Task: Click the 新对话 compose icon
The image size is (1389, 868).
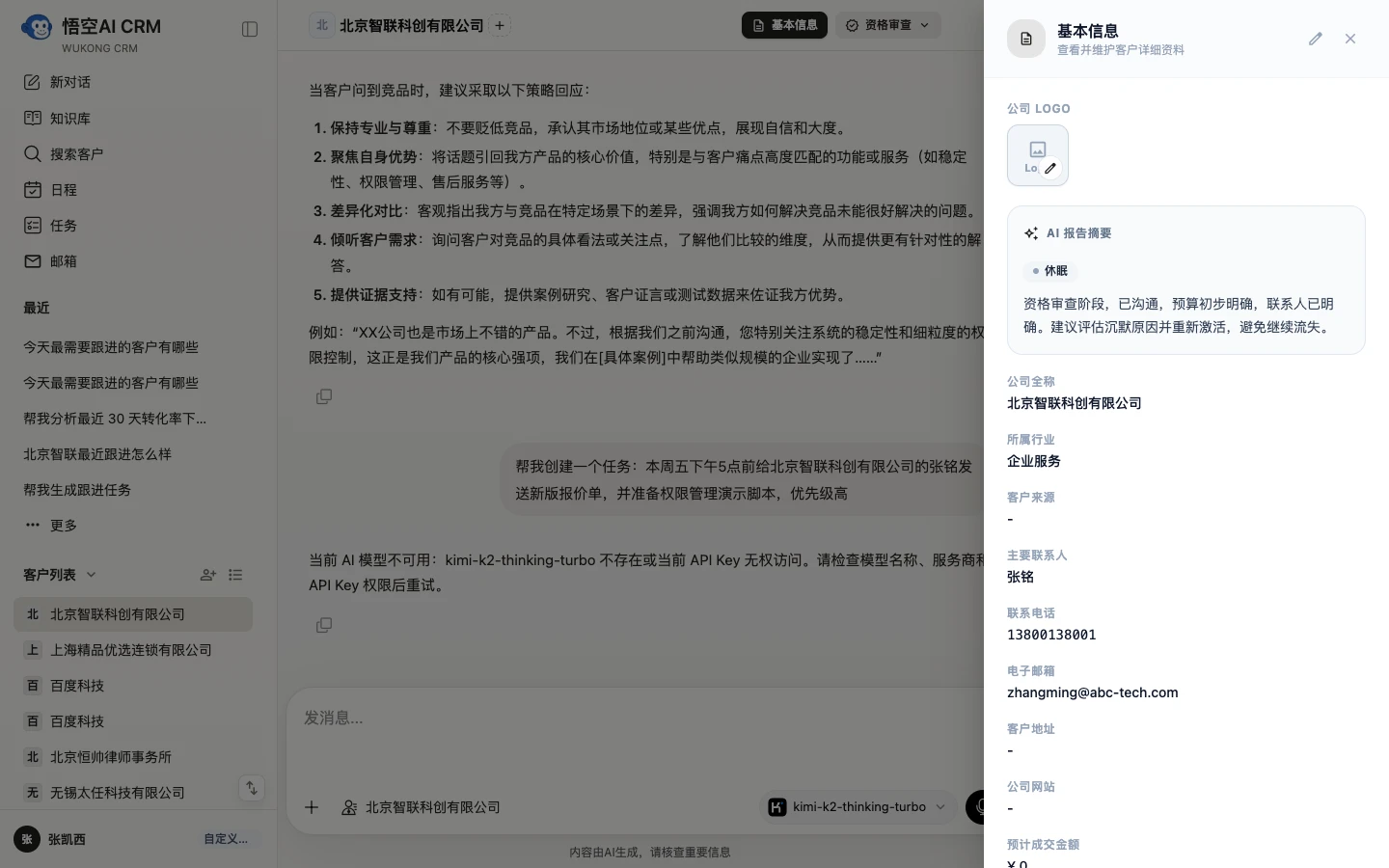Action: (x=33, y=82)
